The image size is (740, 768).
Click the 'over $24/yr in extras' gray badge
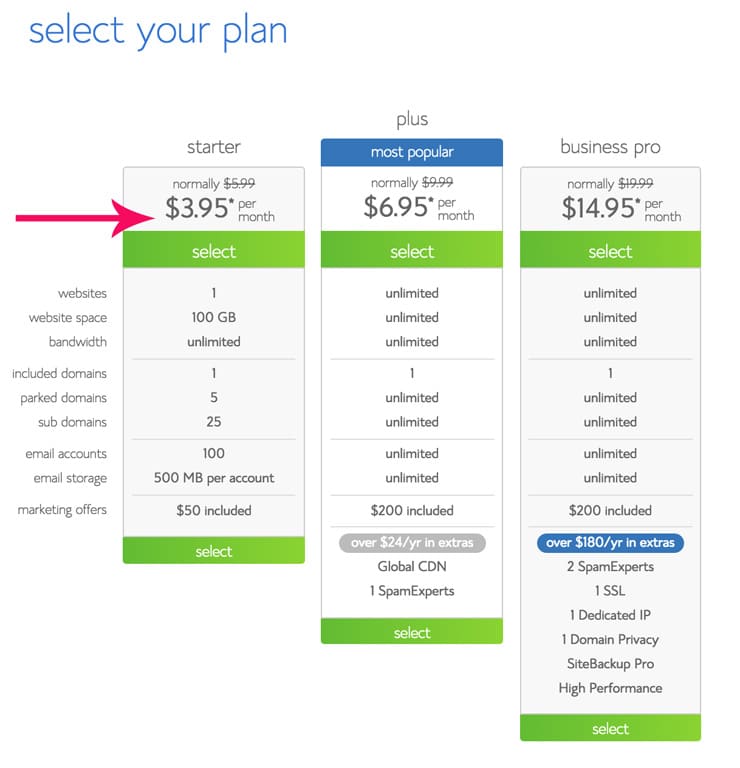coord(412,543)
